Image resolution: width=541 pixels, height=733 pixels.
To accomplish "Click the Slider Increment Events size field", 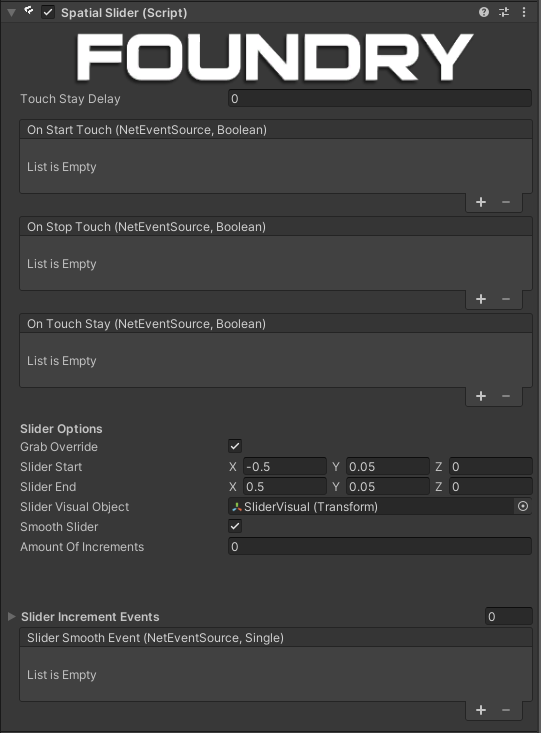I will pyautogui.click(x=508, y=617).
